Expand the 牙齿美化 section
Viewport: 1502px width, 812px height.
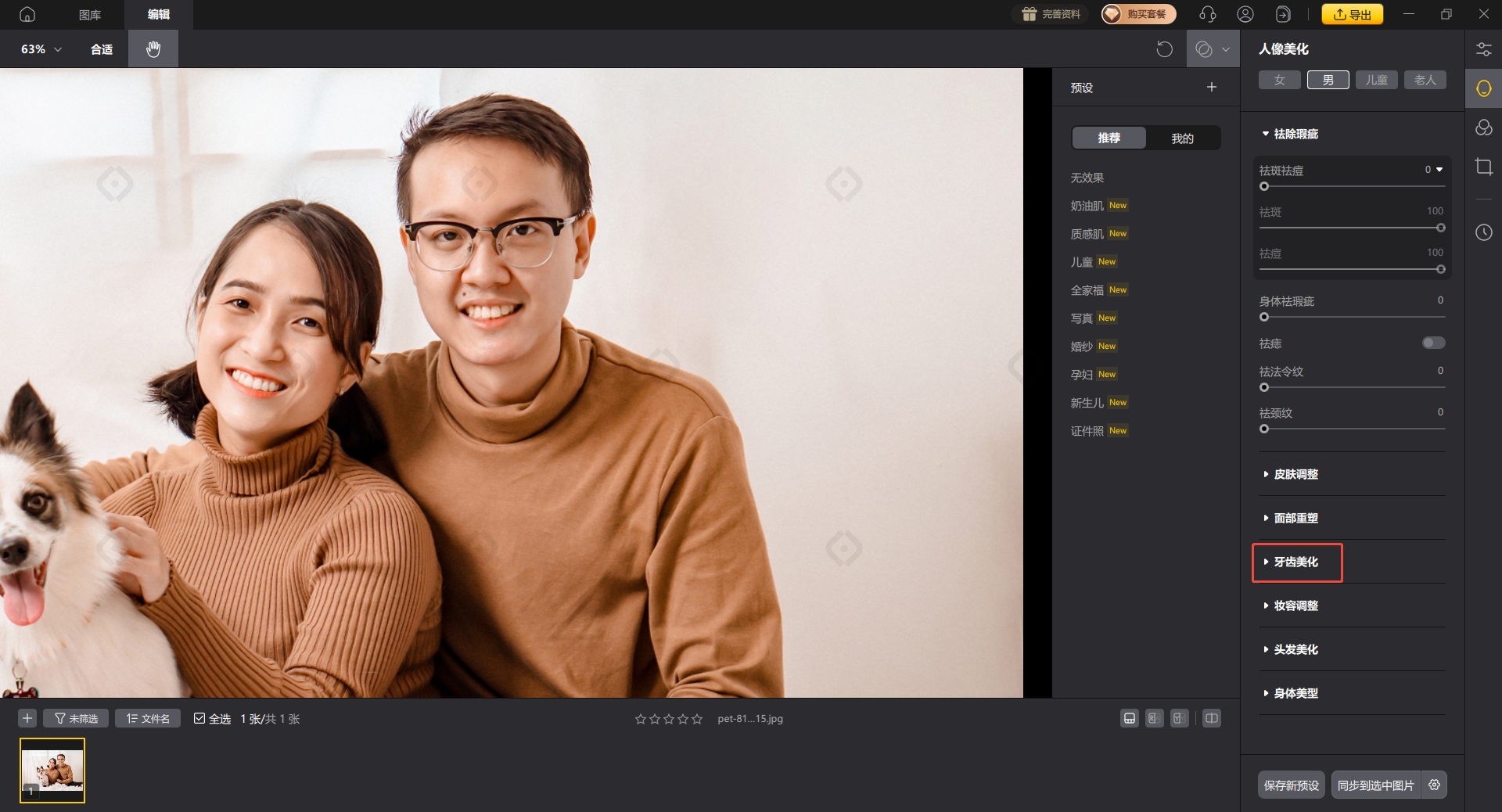coord(1296,562)
